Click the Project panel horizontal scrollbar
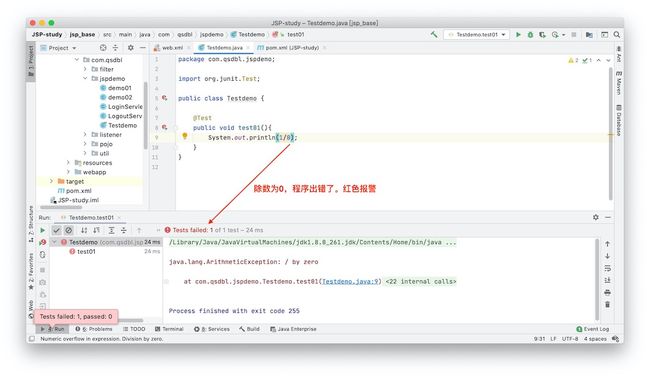650x378 pixels. click(x=61, y=207)
